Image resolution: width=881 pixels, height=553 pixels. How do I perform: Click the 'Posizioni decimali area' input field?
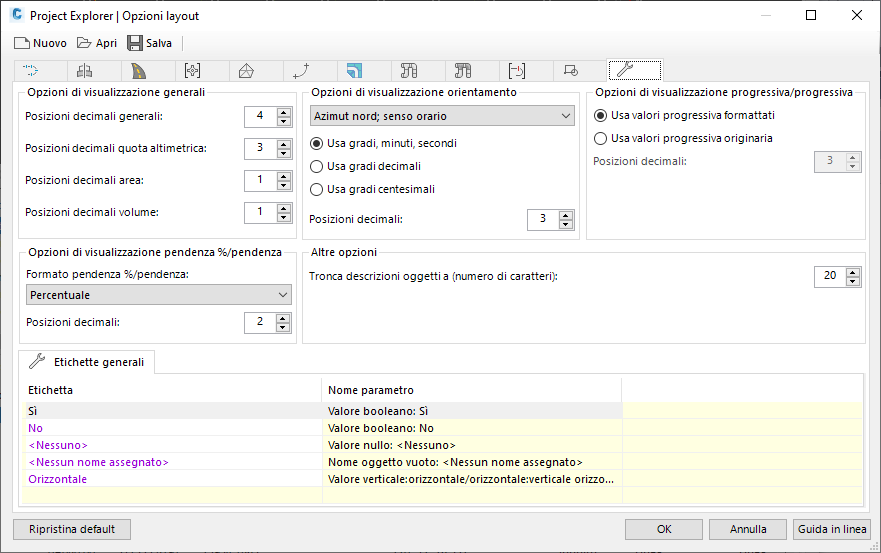[259, 180]
